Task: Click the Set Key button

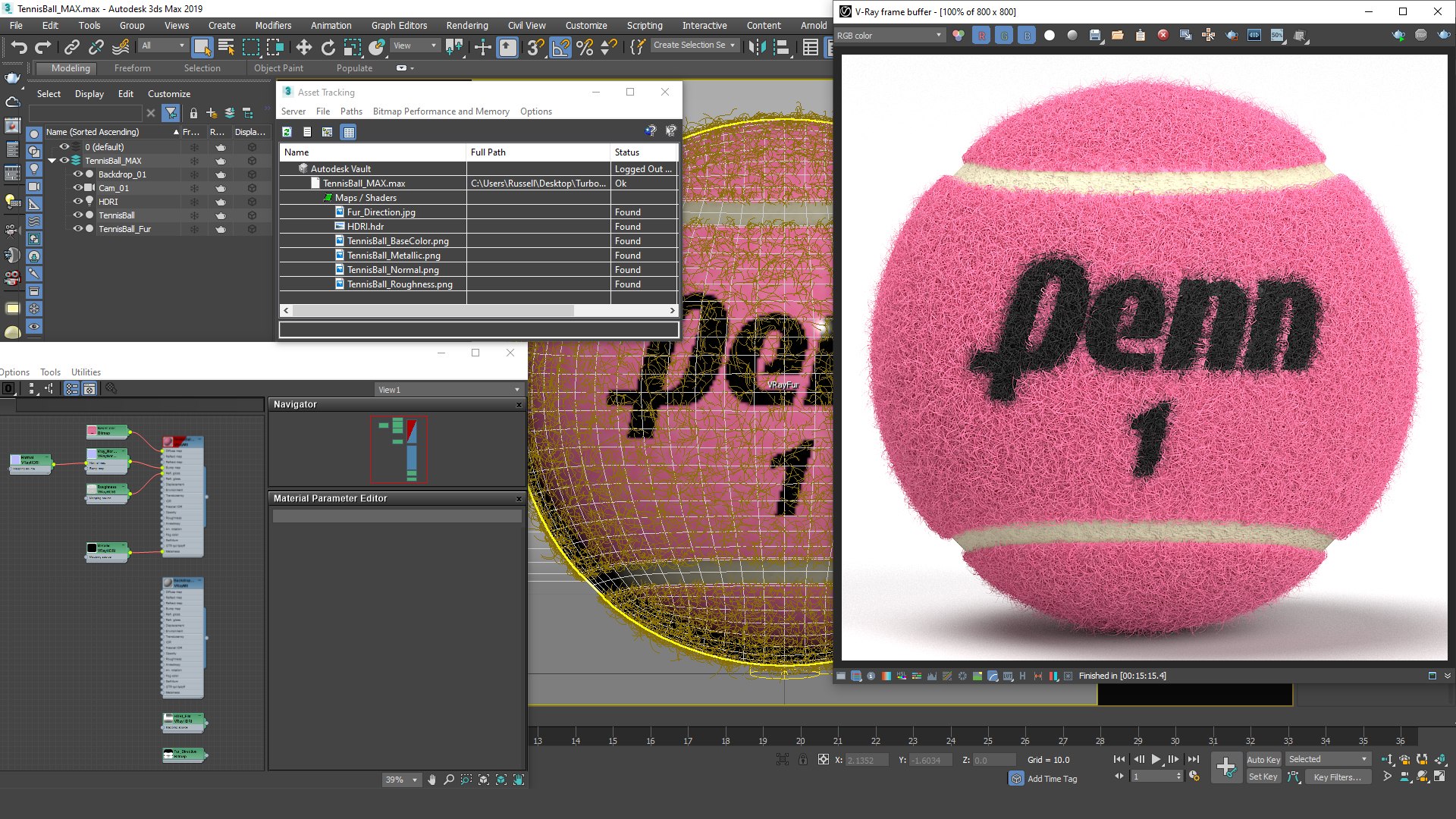Action: [1263, 777]
